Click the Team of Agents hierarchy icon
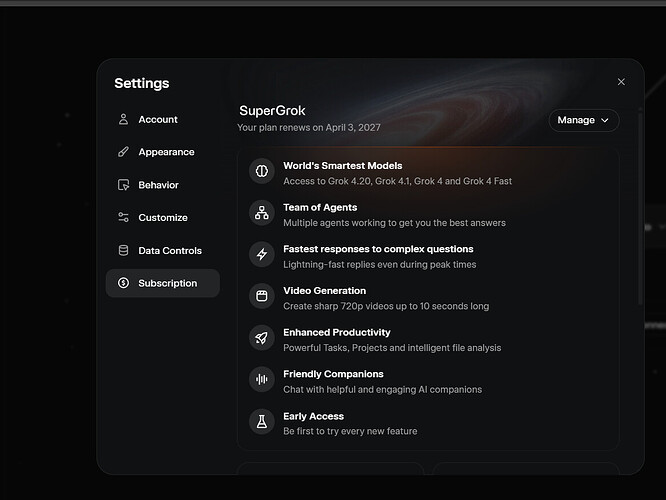The height and width of the screenshot is (500, 666). 262,212
